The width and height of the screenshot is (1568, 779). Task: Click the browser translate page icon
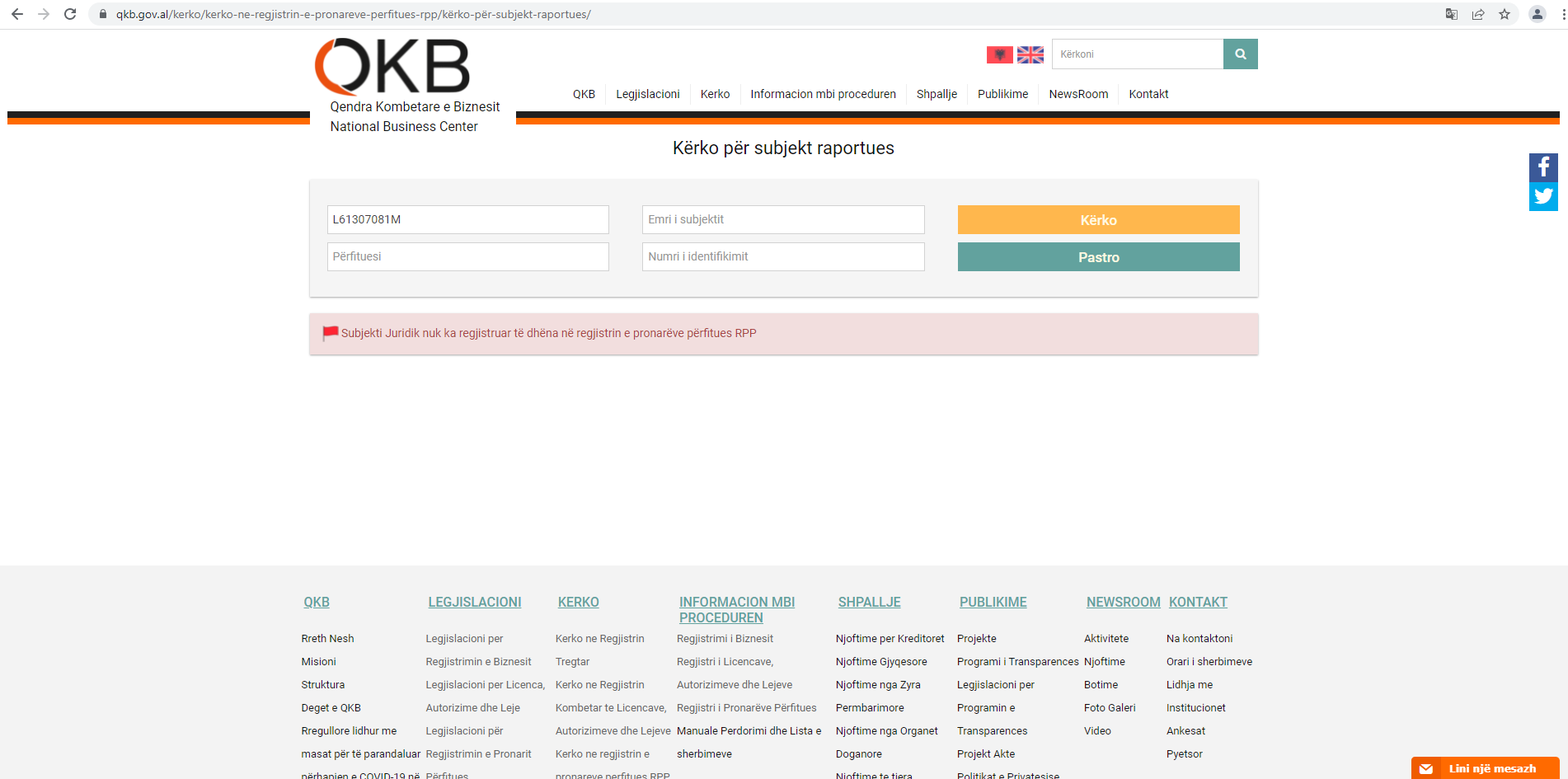coord(1452,14)
